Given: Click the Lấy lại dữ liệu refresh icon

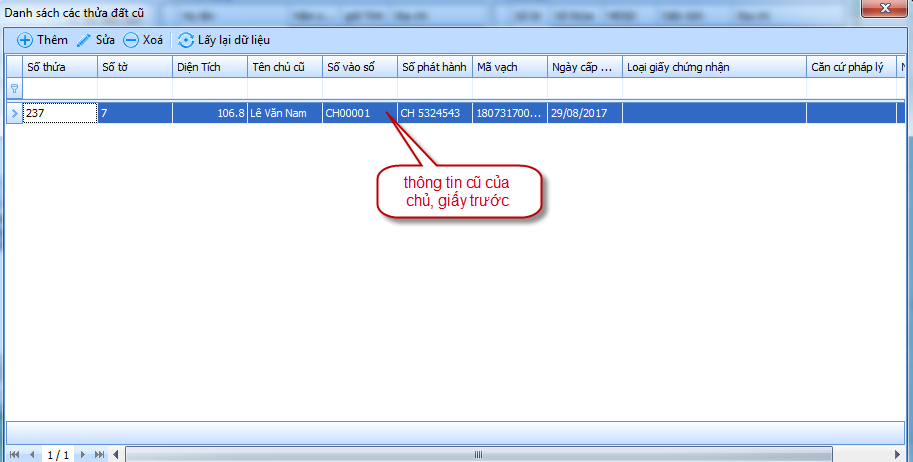Looking at the screenshot, I should 186,41.
